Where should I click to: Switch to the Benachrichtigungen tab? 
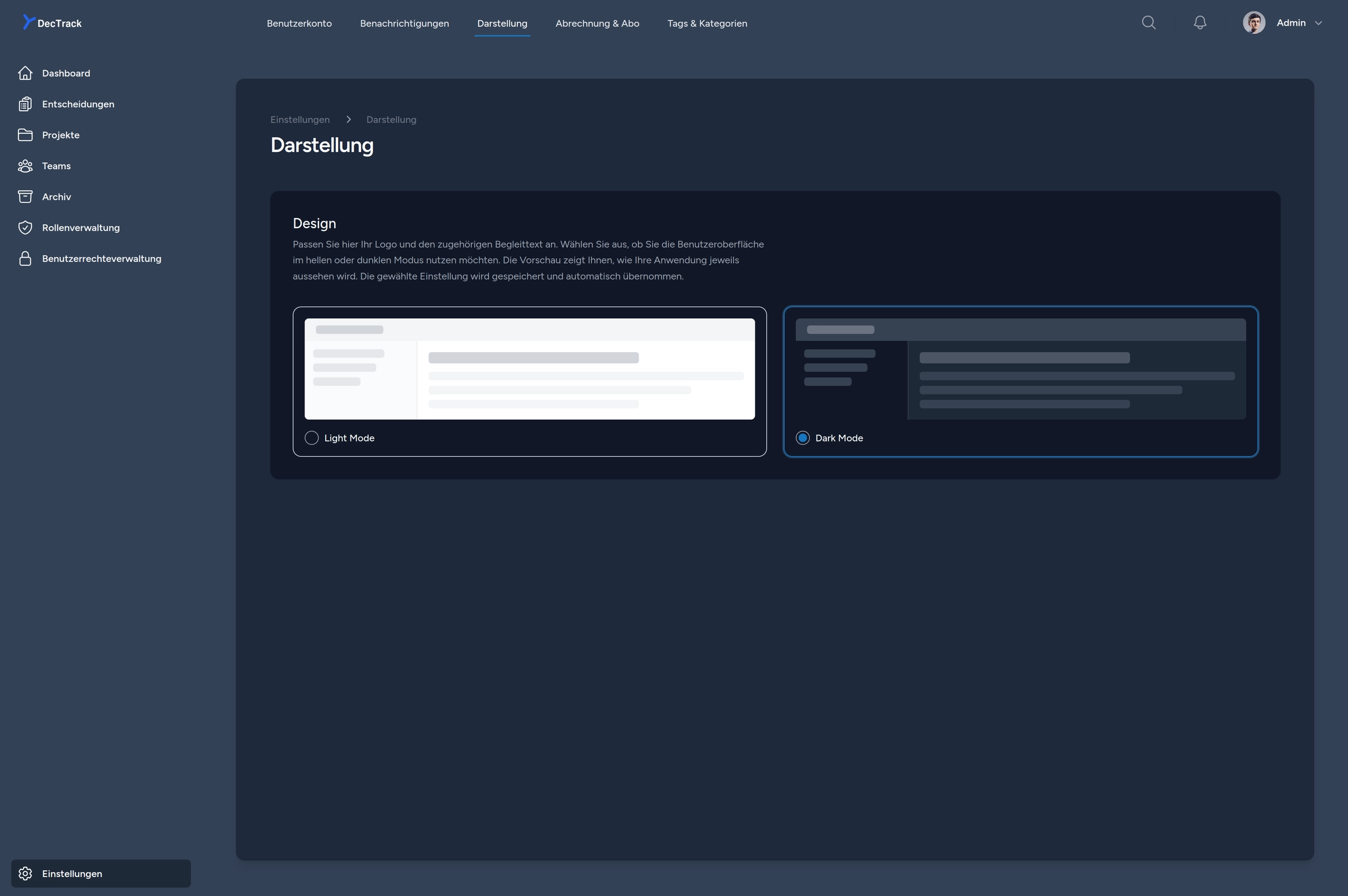point(404,24)
